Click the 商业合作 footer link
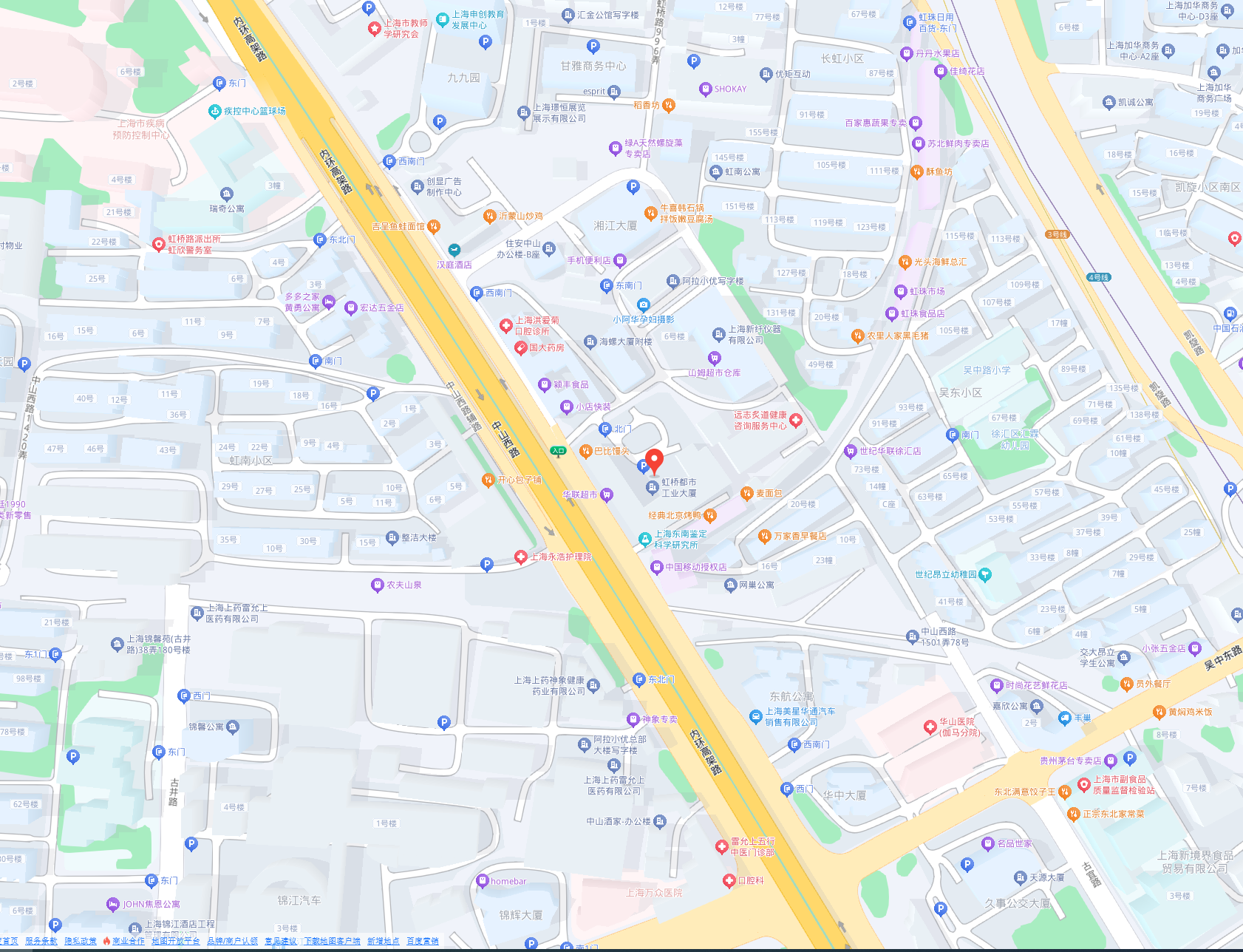Screen dimensions: 1243x952 (128, 941)
